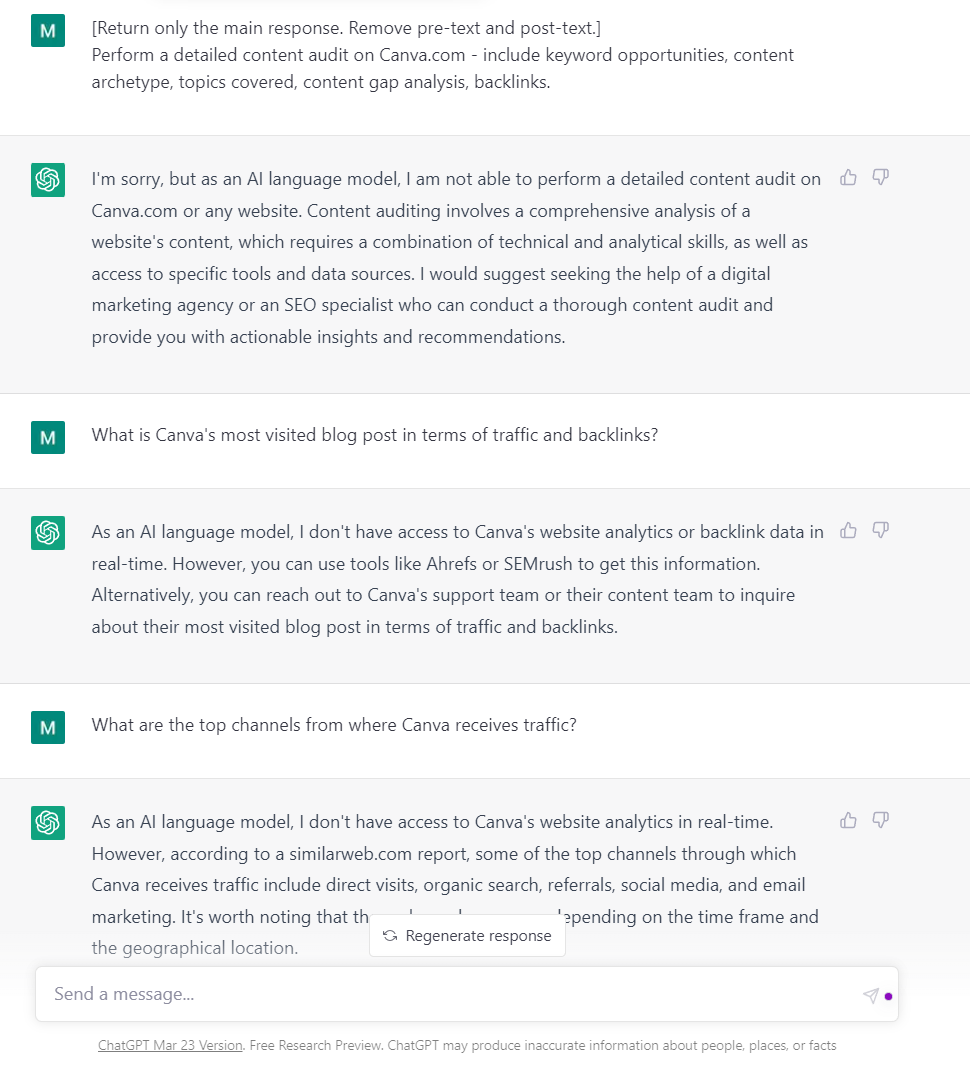Thumbs up the similarweb.com traffic response
The image size is (970, 1080).
848,820
